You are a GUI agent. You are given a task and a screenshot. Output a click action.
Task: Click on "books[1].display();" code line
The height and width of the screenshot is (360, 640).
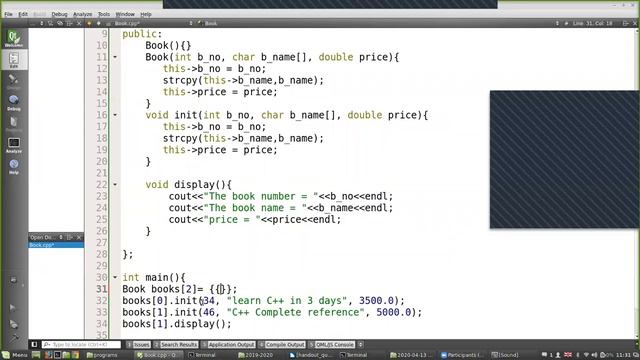coord(177,324)
